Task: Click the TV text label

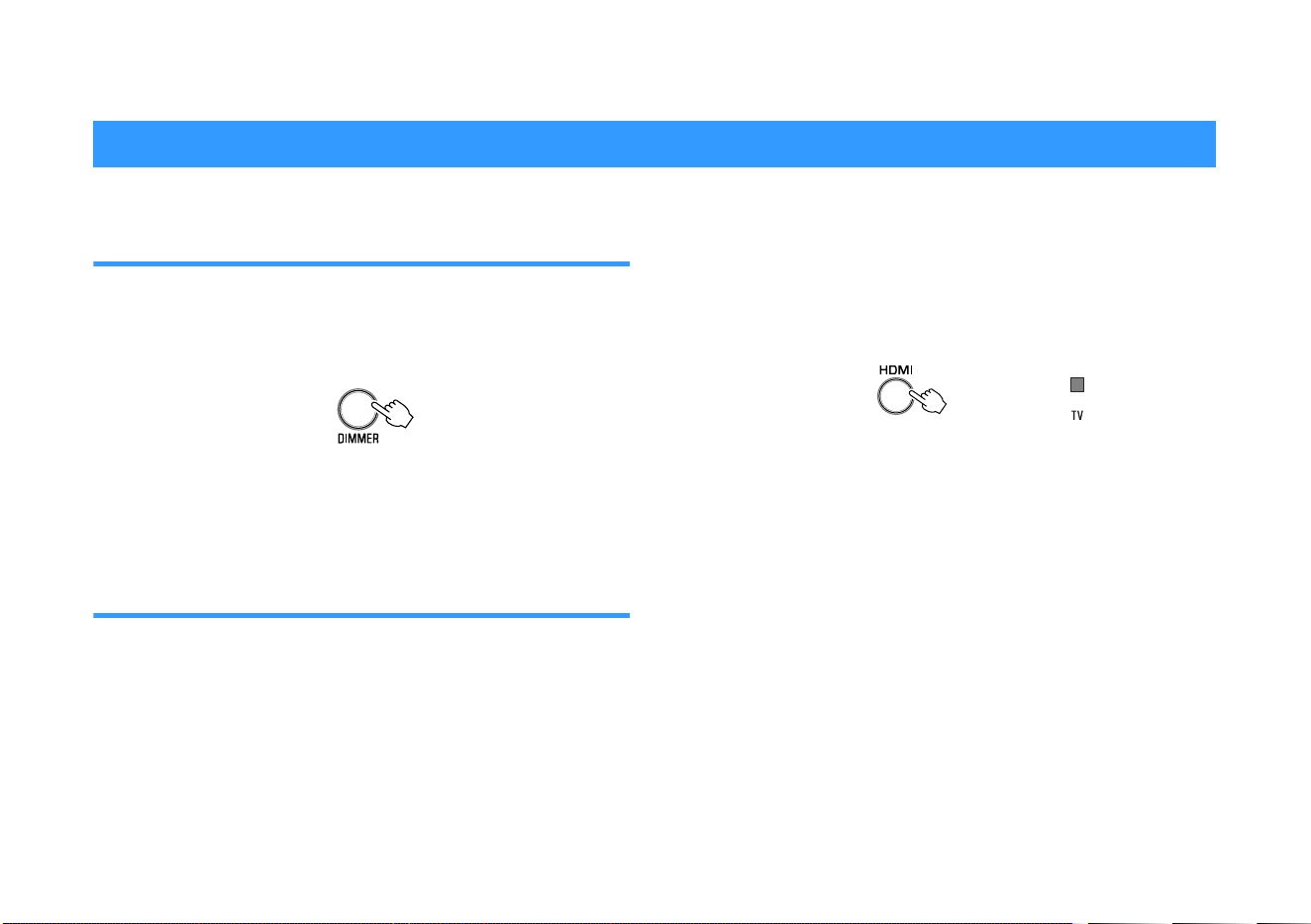Action: coord(1076,416)
